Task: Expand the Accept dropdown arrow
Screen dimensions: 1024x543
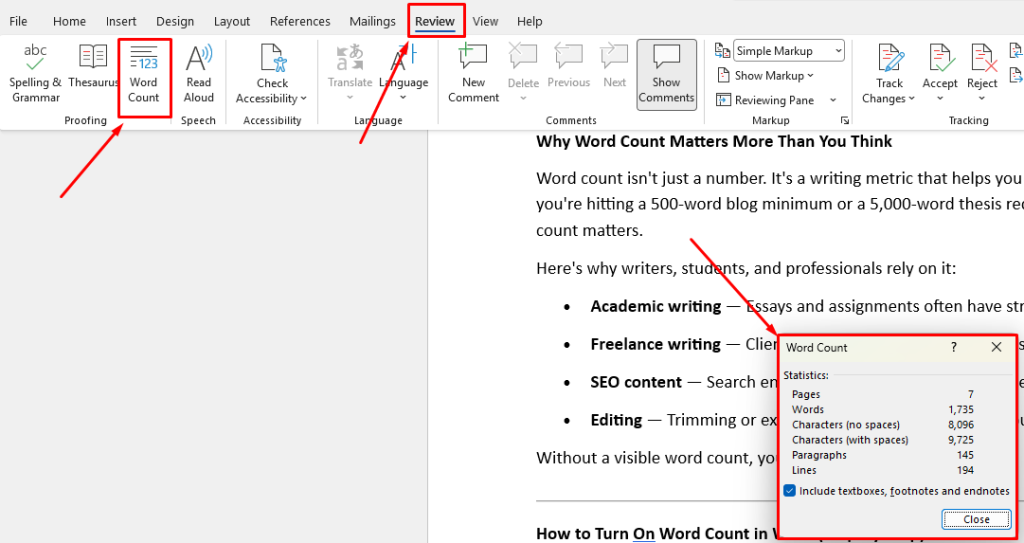Action: (x=940, y=98)
